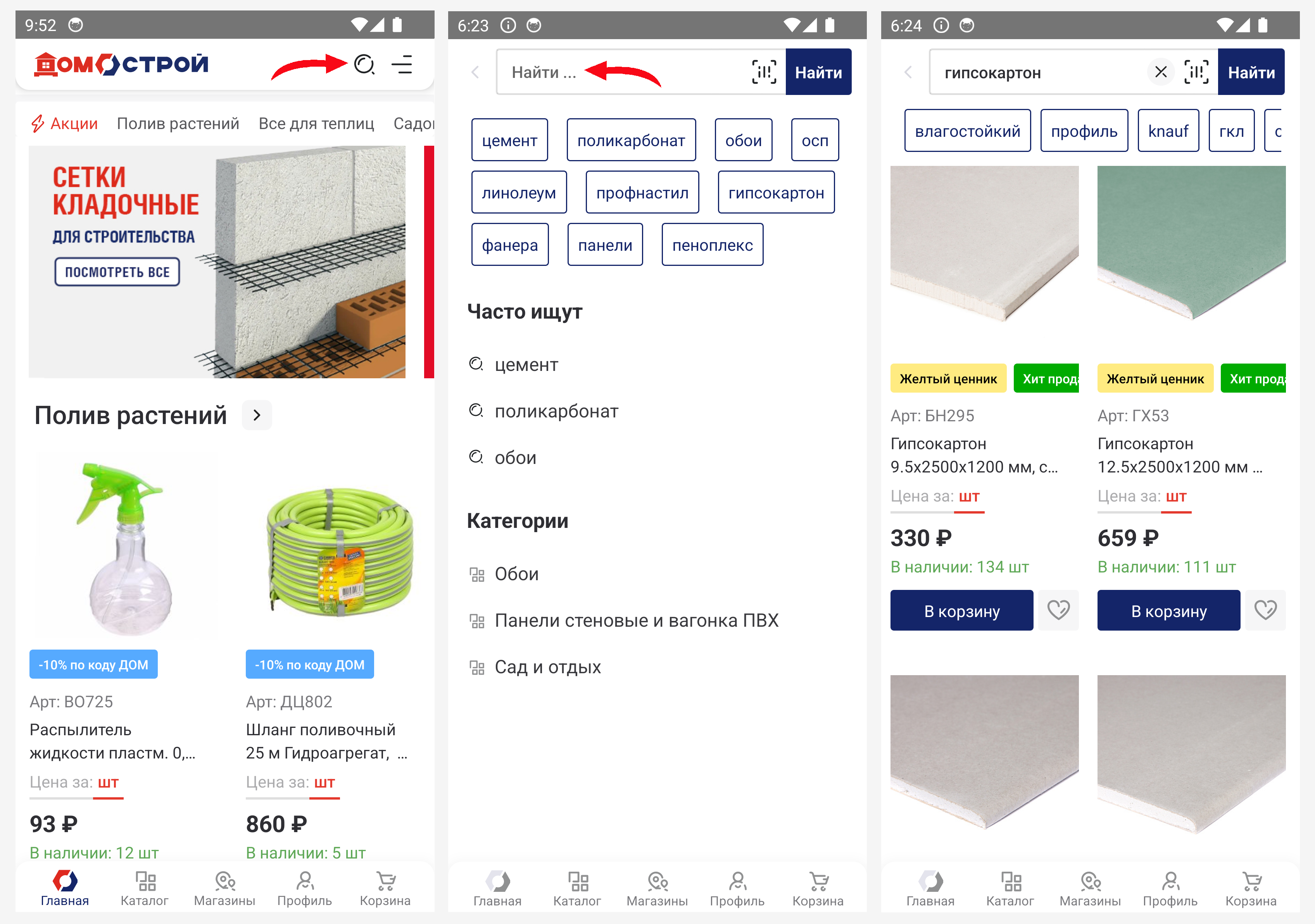This screenshot has width=1315, height=924.
Task: Open Каталог tab on search results screen
Action: (1010, 889)
